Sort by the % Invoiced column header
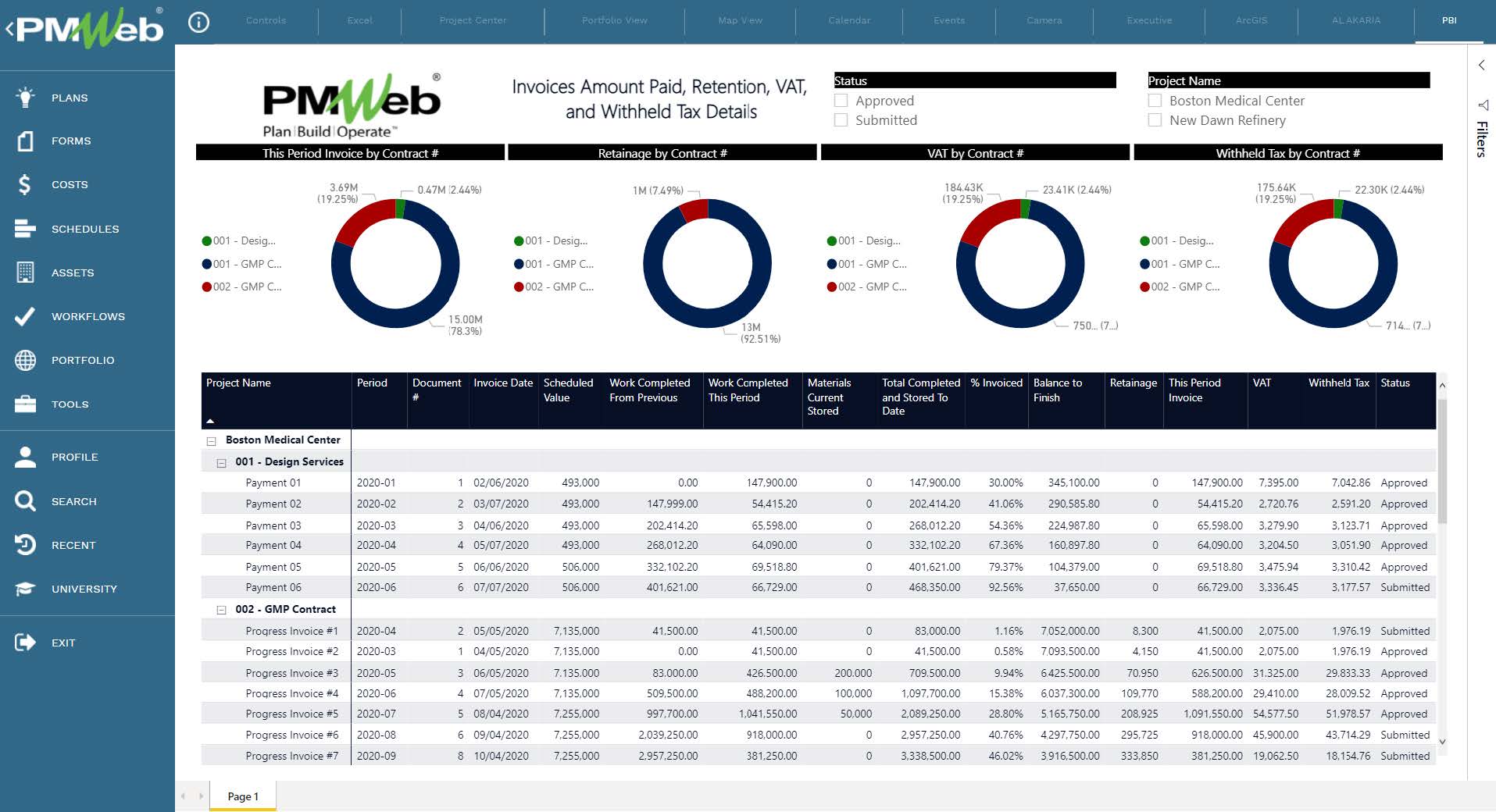The height and width of the screenshot is (812, 1496). (996, 383)
